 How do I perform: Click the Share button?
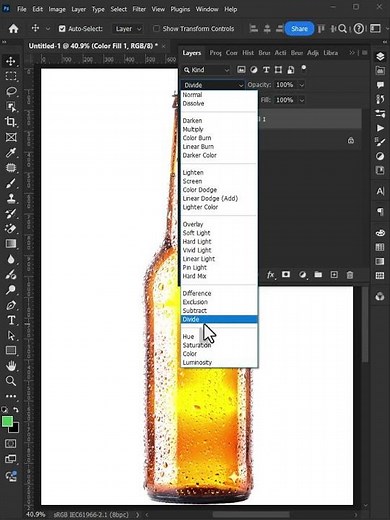[299, 29]
